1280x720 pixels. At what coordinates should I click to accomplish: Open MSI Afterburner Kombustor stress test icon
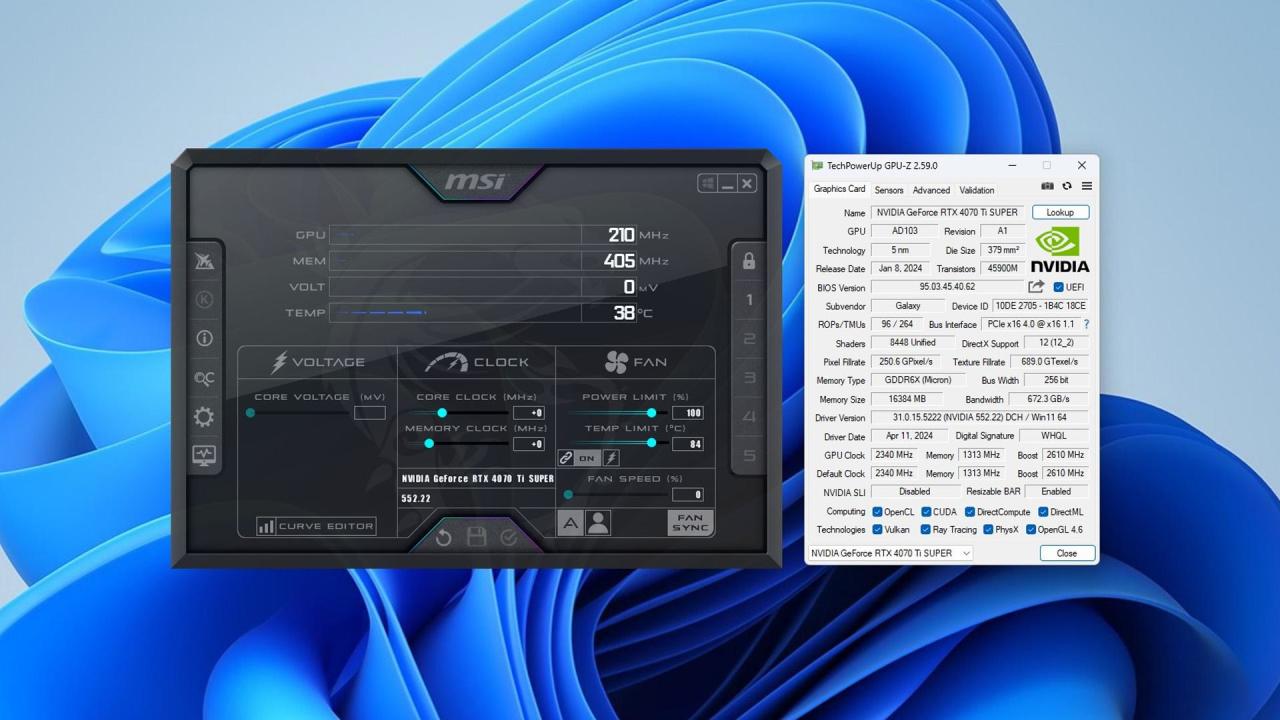point(204,299)
